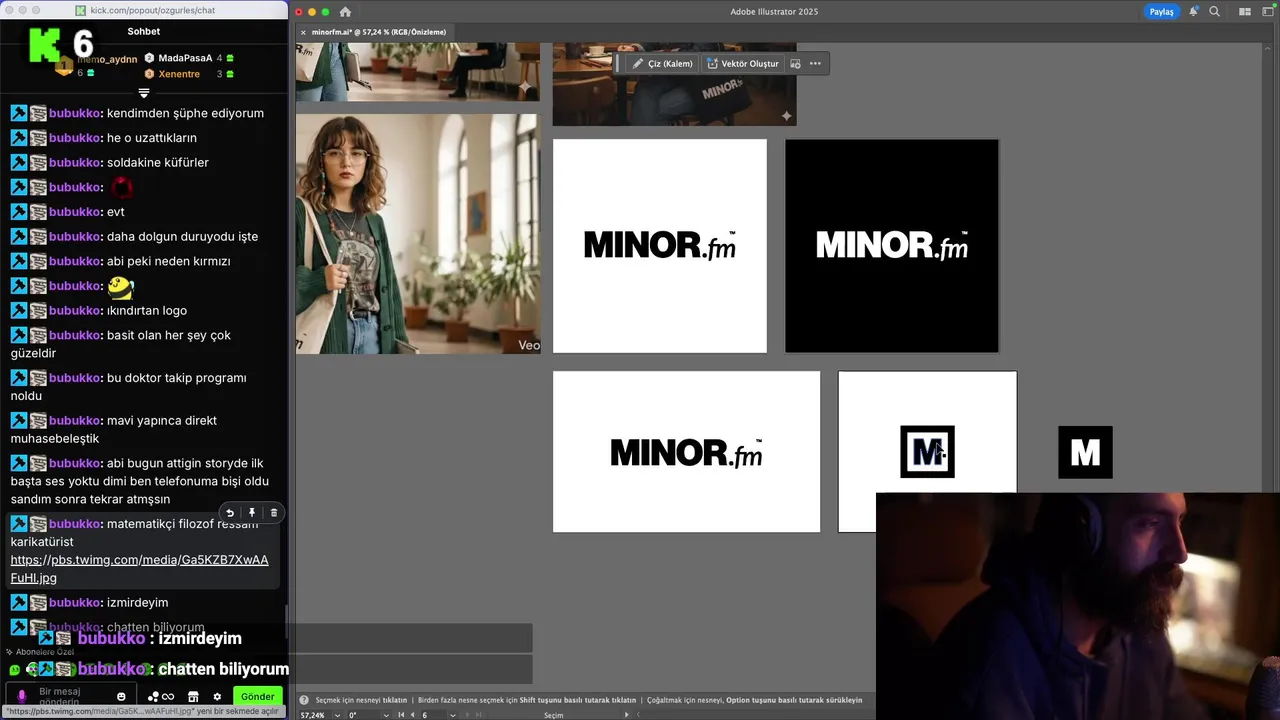Click the Paylaş share button

click(1161, 12)
